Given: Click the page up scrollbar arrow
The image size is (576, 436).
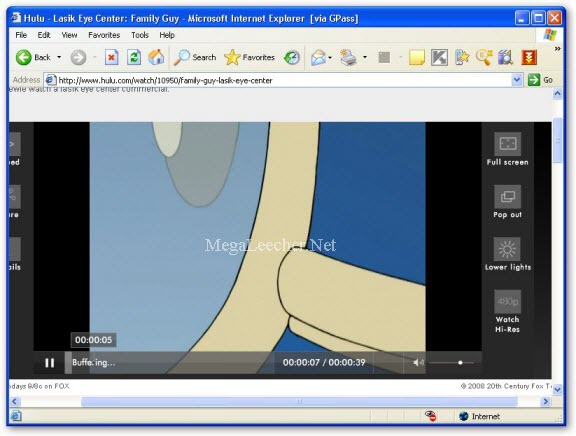Looking at the screenshot, I should coord(557,94).
